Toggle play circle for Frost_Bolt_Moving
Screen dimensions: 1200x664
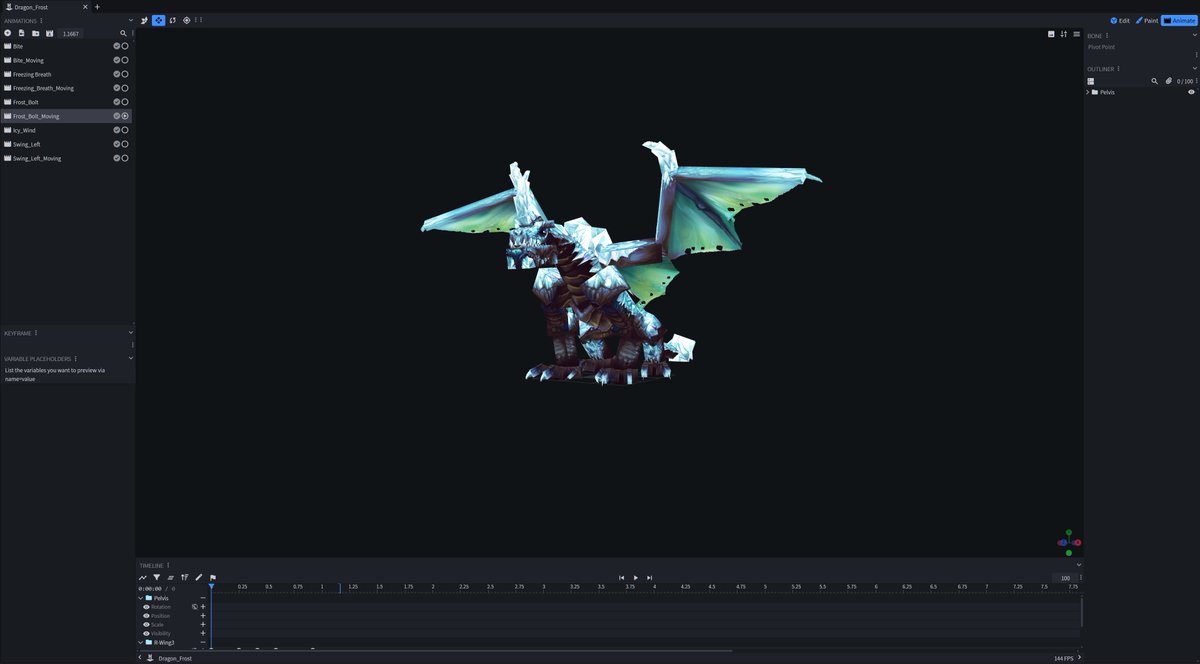[125, 116]
